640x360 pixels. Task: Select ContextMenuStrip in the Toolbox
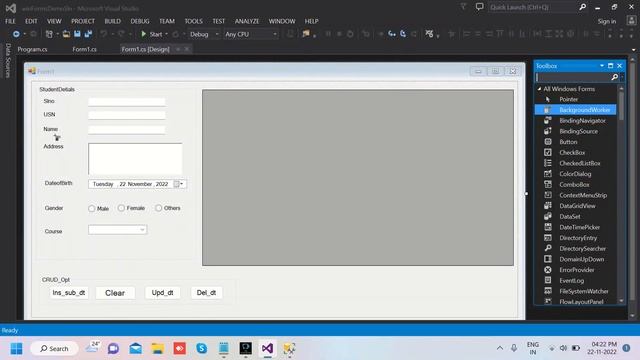[x=576, y=195]
